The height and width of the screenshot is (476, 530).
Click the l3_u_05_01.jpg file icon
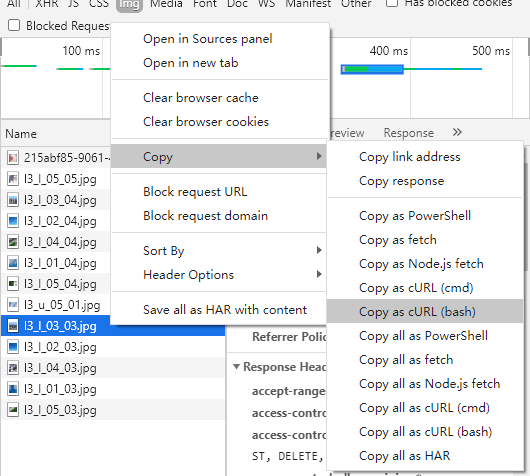click(13, 305)
